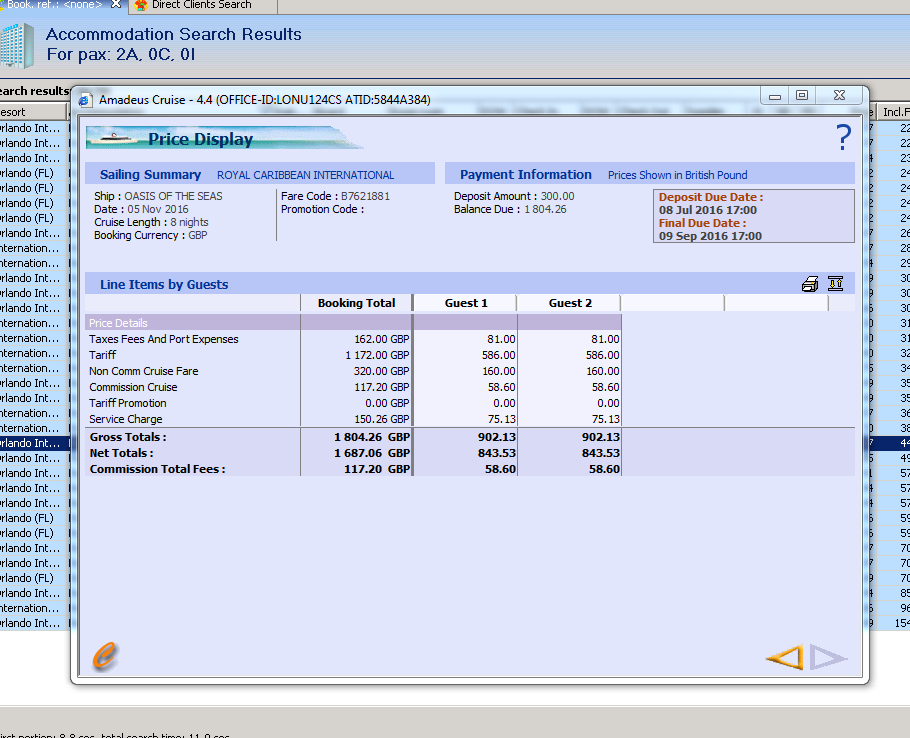Click the Gross Totals label
The height and width of the screenshot is (738, 910).
(128, 437)
